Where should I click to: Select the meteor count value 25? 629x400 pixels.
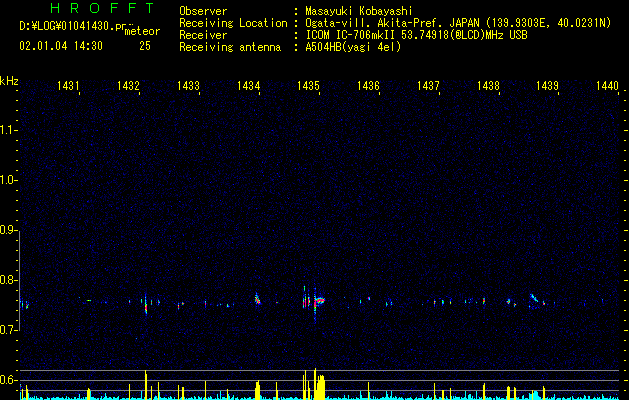145,46
